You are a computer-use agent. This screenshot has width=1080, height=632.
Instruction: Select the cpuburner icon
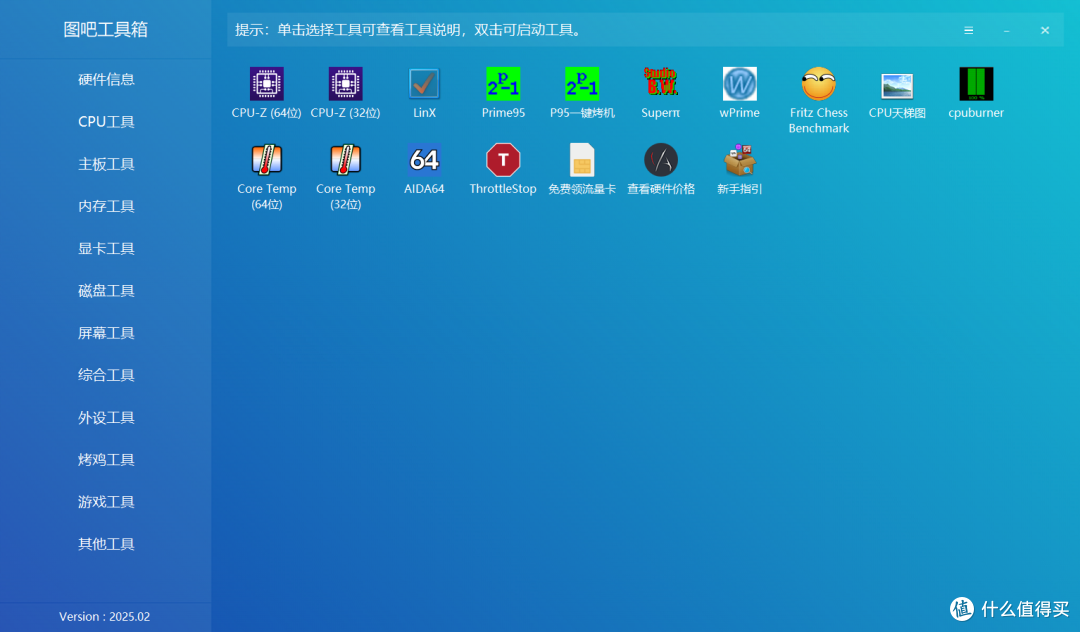pos(976,84)
